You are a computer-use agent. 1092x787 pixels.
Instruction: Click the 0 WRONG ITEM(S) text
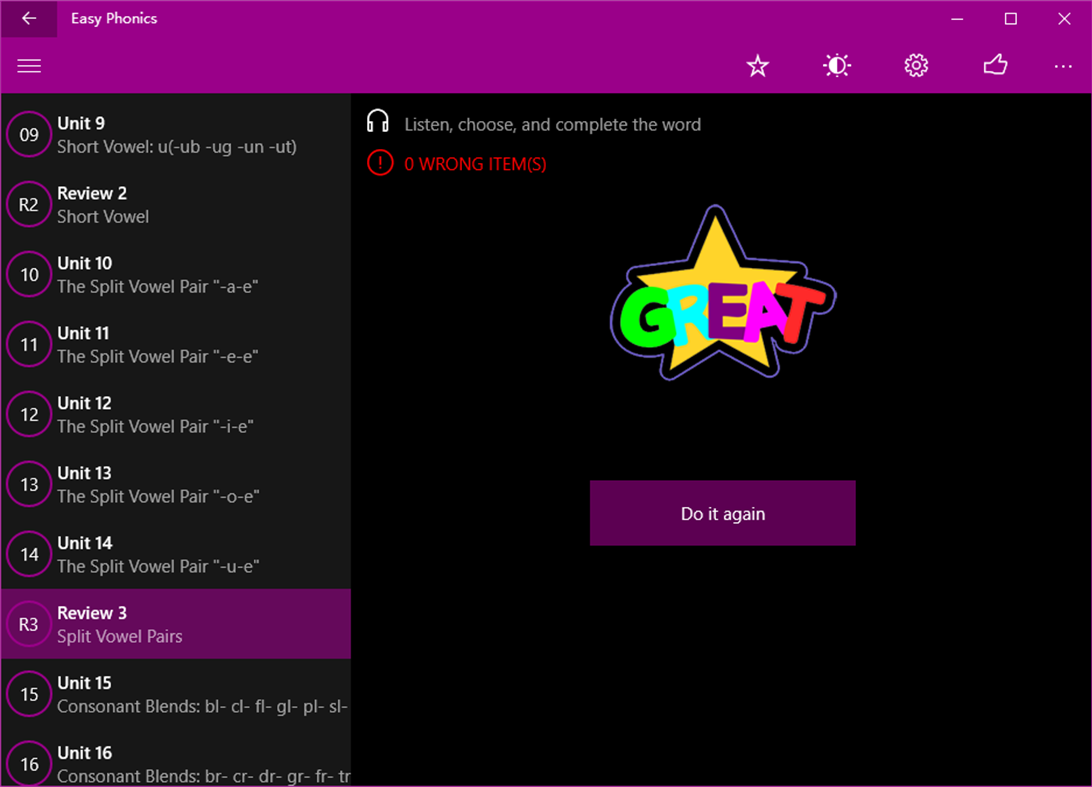click(473, 164)
